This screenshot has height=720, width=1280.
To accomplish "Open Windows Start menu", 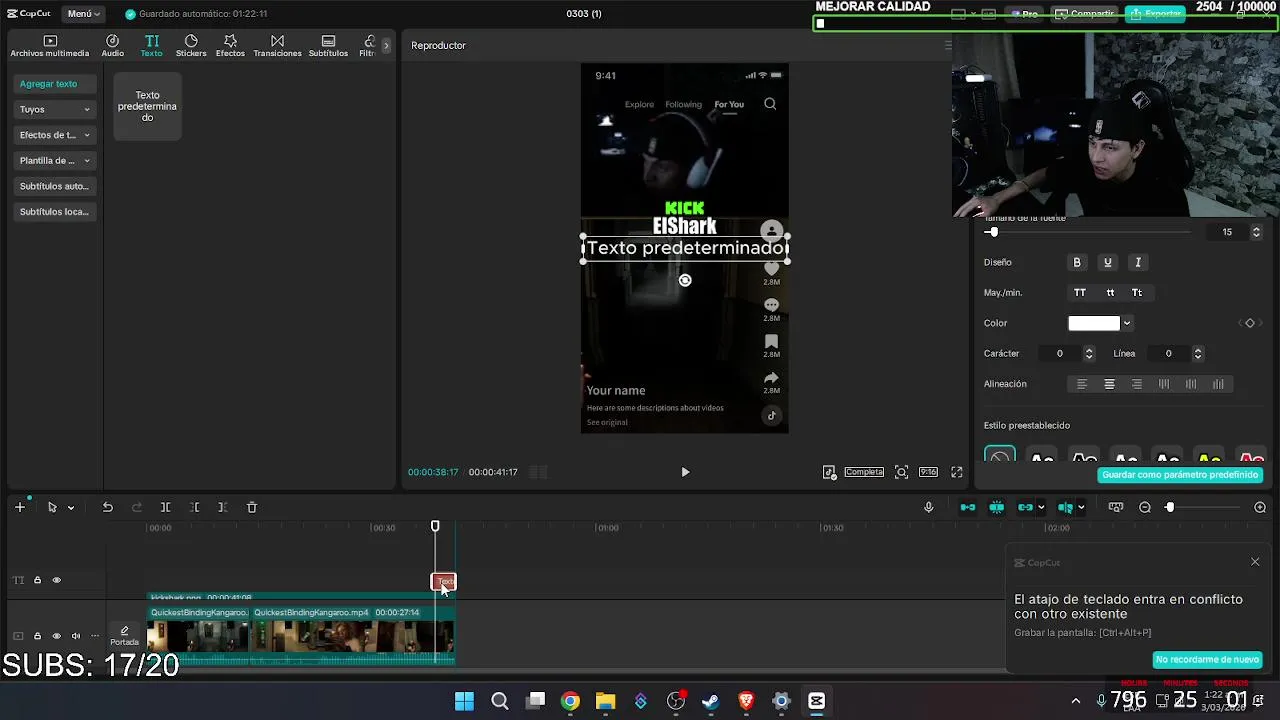I will coord(464,701).
